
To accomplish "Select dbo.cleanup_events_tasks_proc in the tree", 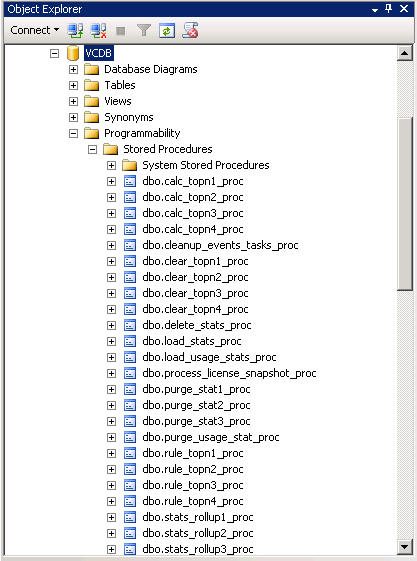I will coord(220,245).
